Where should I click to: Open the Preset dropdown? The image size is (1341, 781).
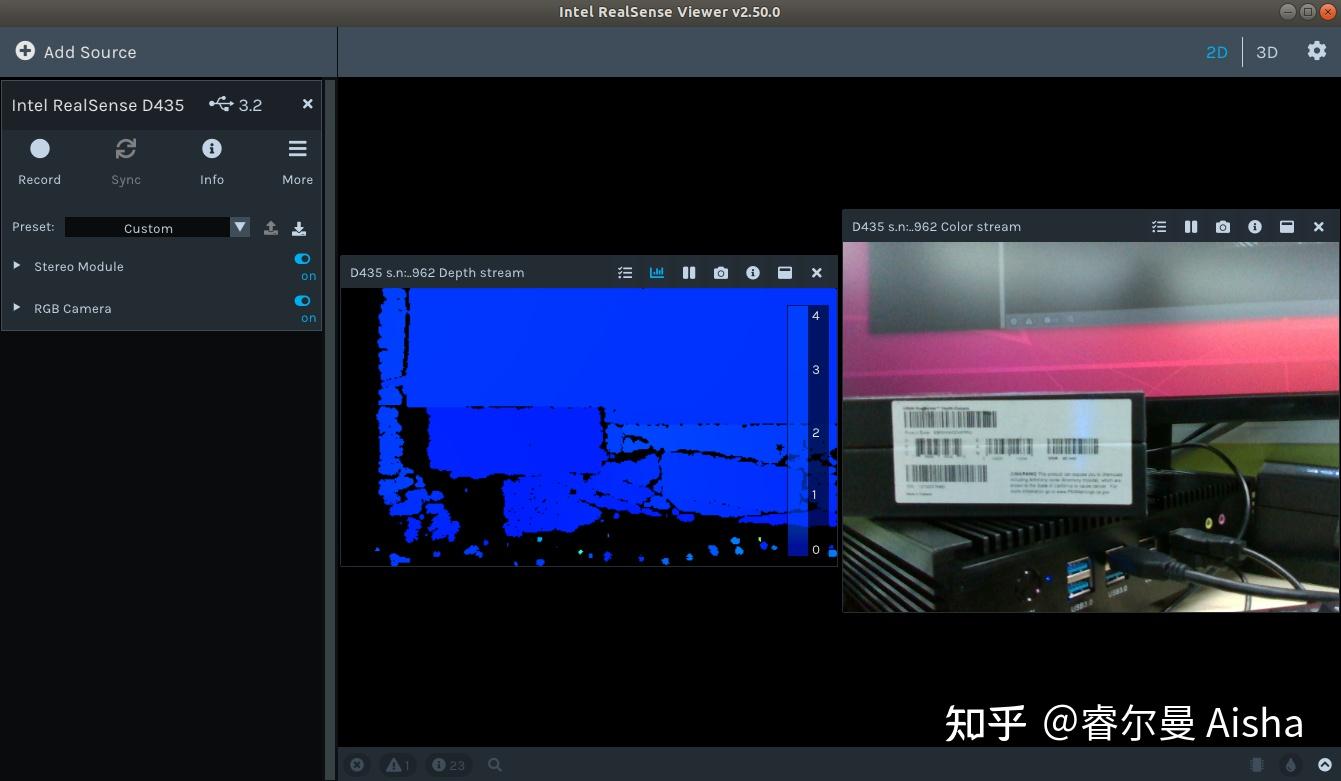(239, 227)
